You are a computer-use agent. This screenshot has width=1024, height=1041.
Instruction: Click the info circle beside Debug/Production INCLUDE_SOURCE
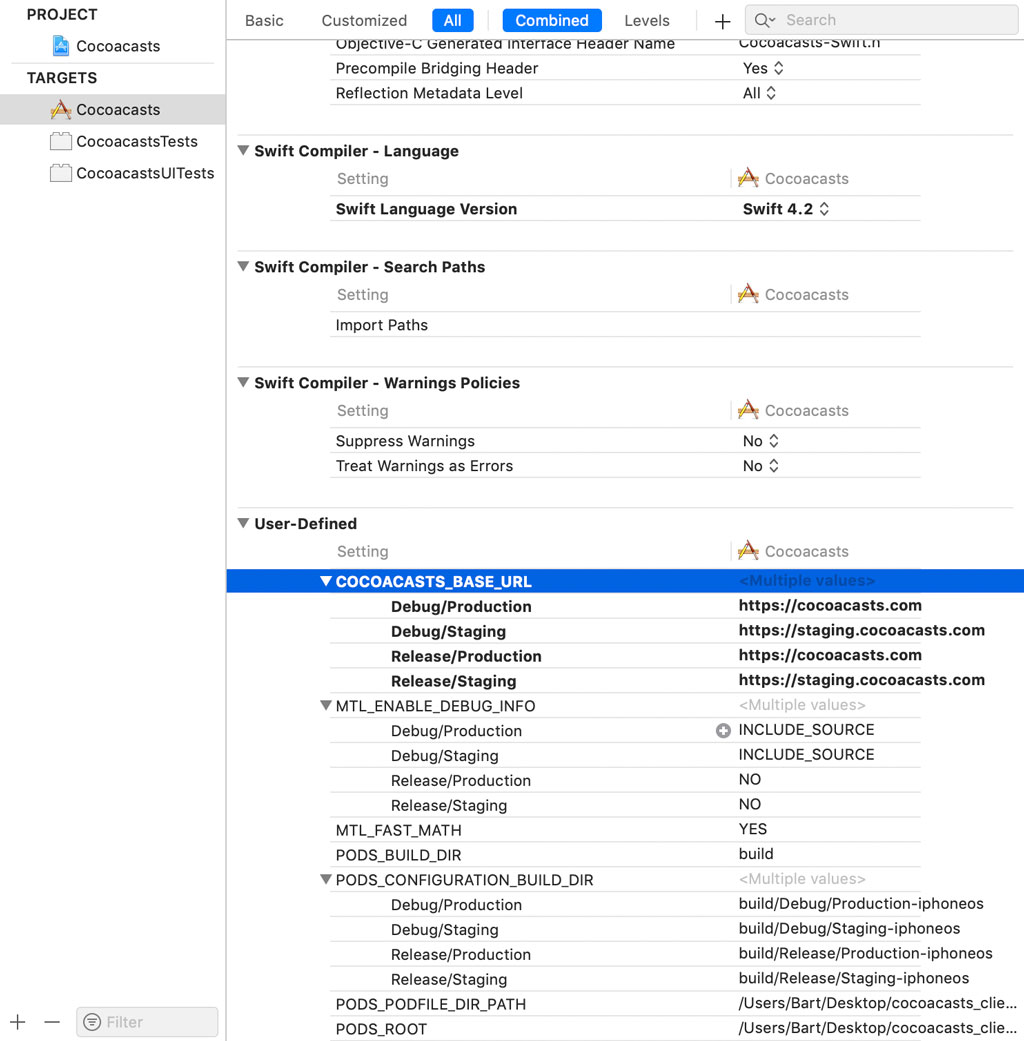coord(723,730)
